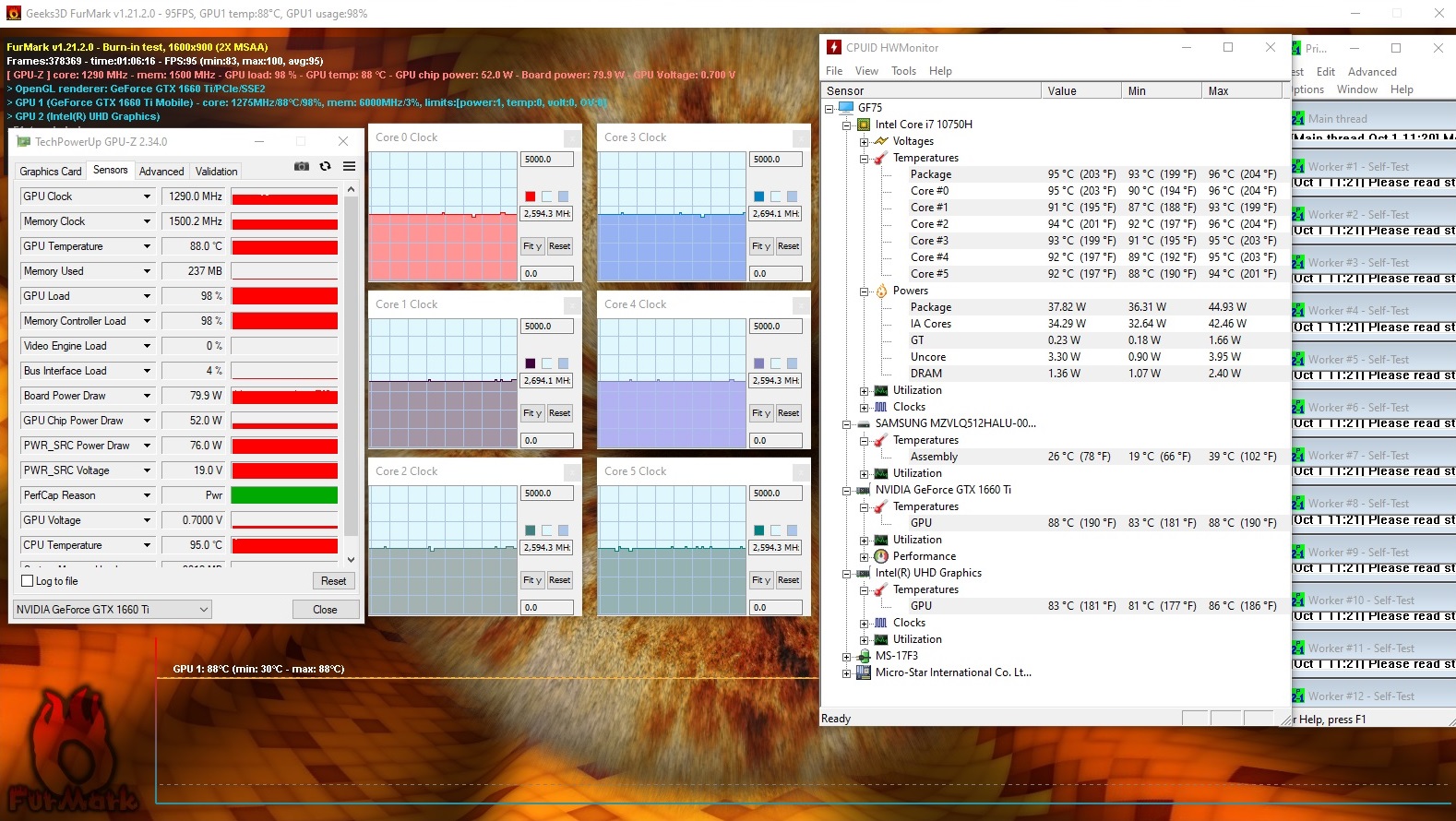Click Fit y on the Core 0 Clock graph
Image resolution: width=1456 pixels, height=821 pixels.
pyautogui.click(x=532, y=246)
